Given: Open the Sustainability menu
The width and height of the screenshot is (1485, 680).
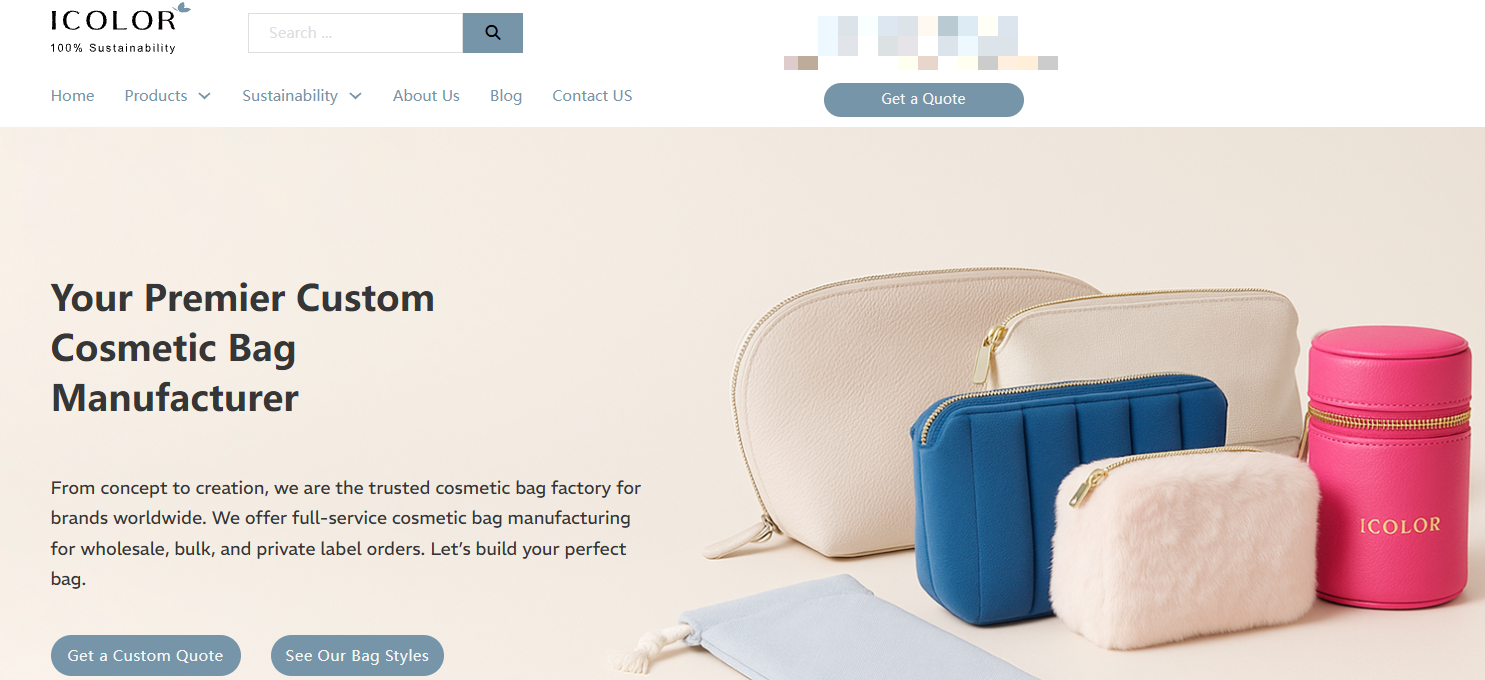Looking at the screenshot, I should click(x=290, y=96).
